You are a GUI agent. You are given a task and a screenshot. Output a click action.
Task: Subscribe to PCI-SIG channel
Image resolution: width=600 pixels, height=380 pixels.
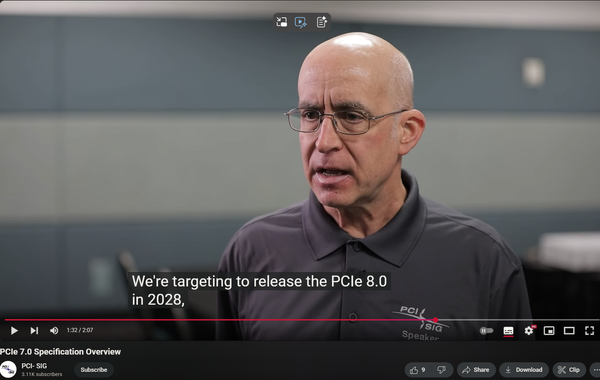coord(94,370)
